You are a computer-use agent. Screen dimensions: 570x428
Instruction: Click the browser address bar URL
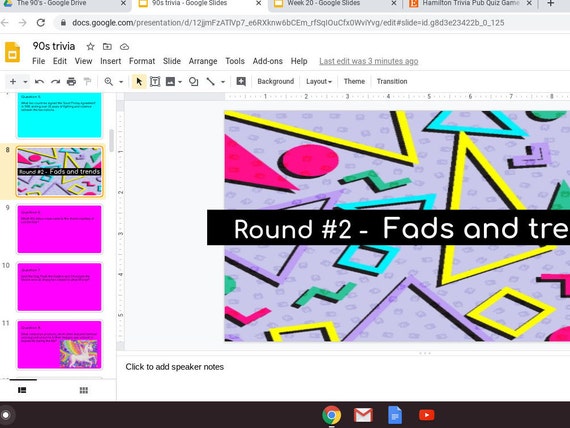288,23
